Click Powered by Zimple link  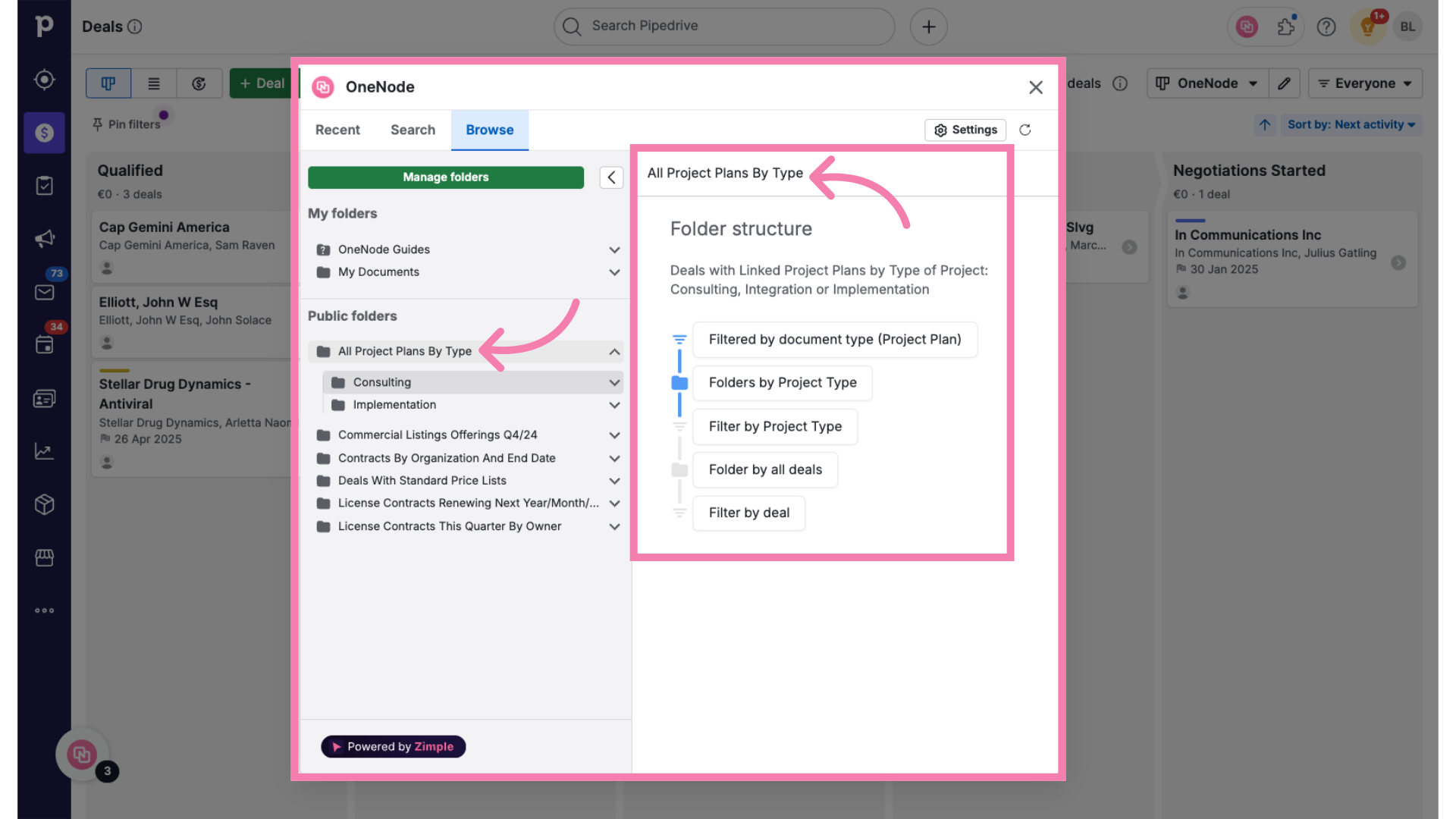click(393, 746)
